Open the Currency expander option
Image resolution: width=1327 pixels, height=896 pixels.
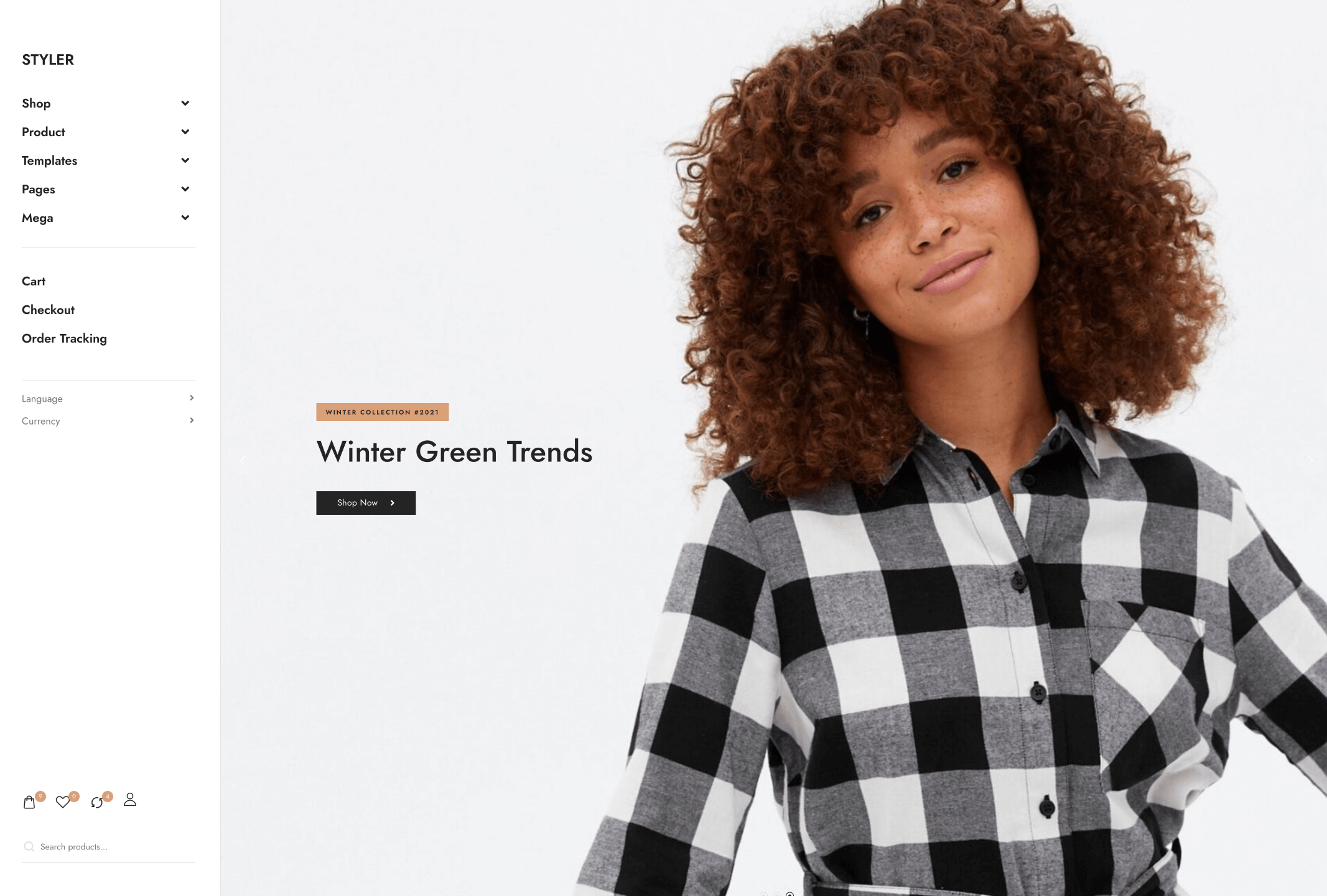[191, 420]
